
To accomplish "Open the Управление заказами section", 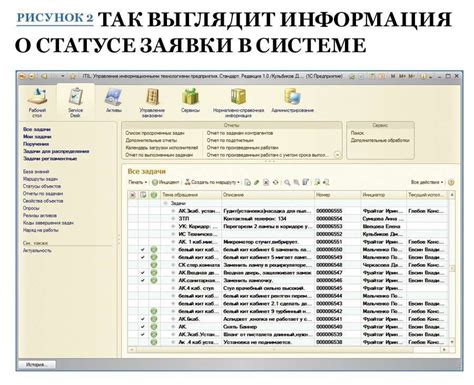I will click(x=152, y=103).
